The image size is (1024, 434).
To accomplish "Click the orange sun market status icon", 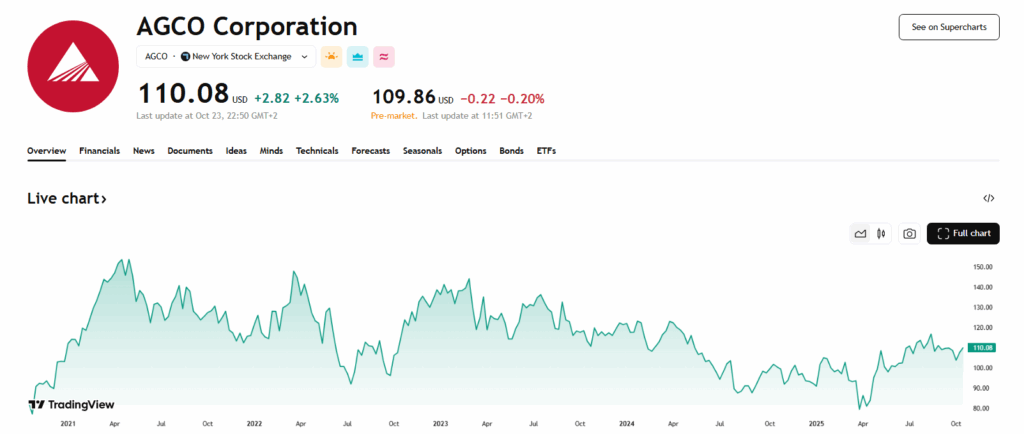I will [331, 57].
